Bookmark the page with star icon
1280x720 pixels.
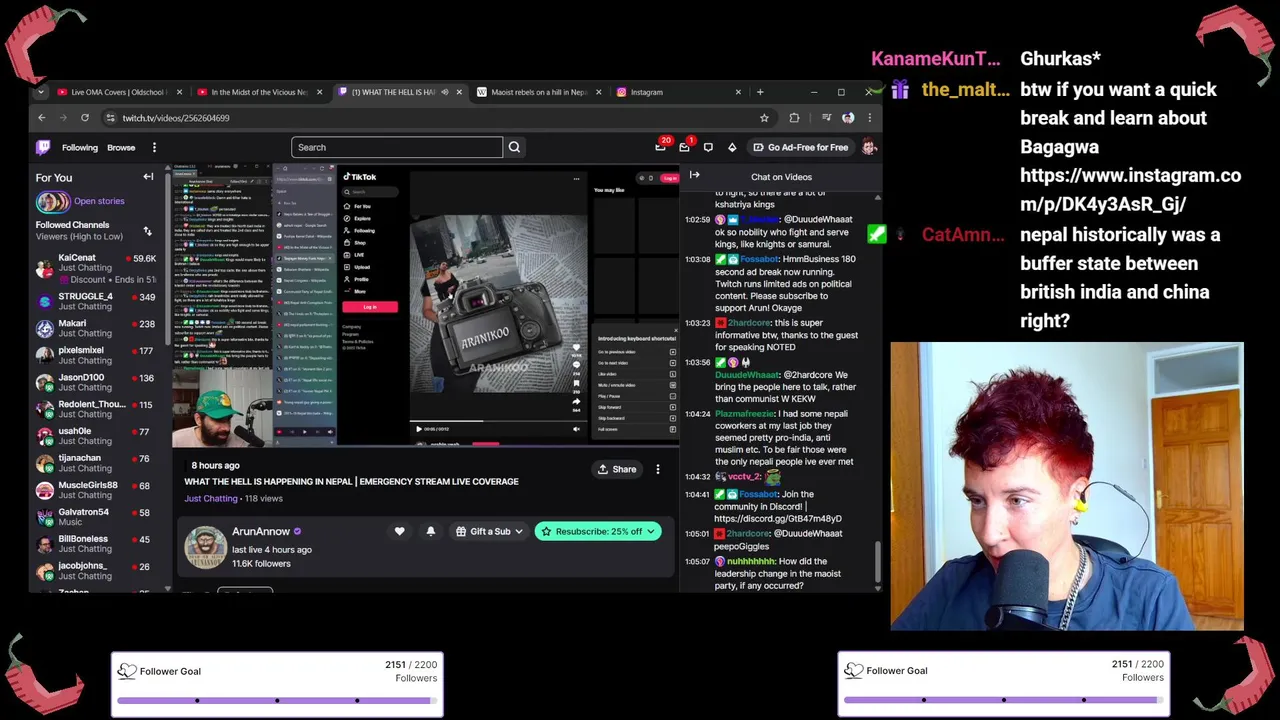coord(764,117)
